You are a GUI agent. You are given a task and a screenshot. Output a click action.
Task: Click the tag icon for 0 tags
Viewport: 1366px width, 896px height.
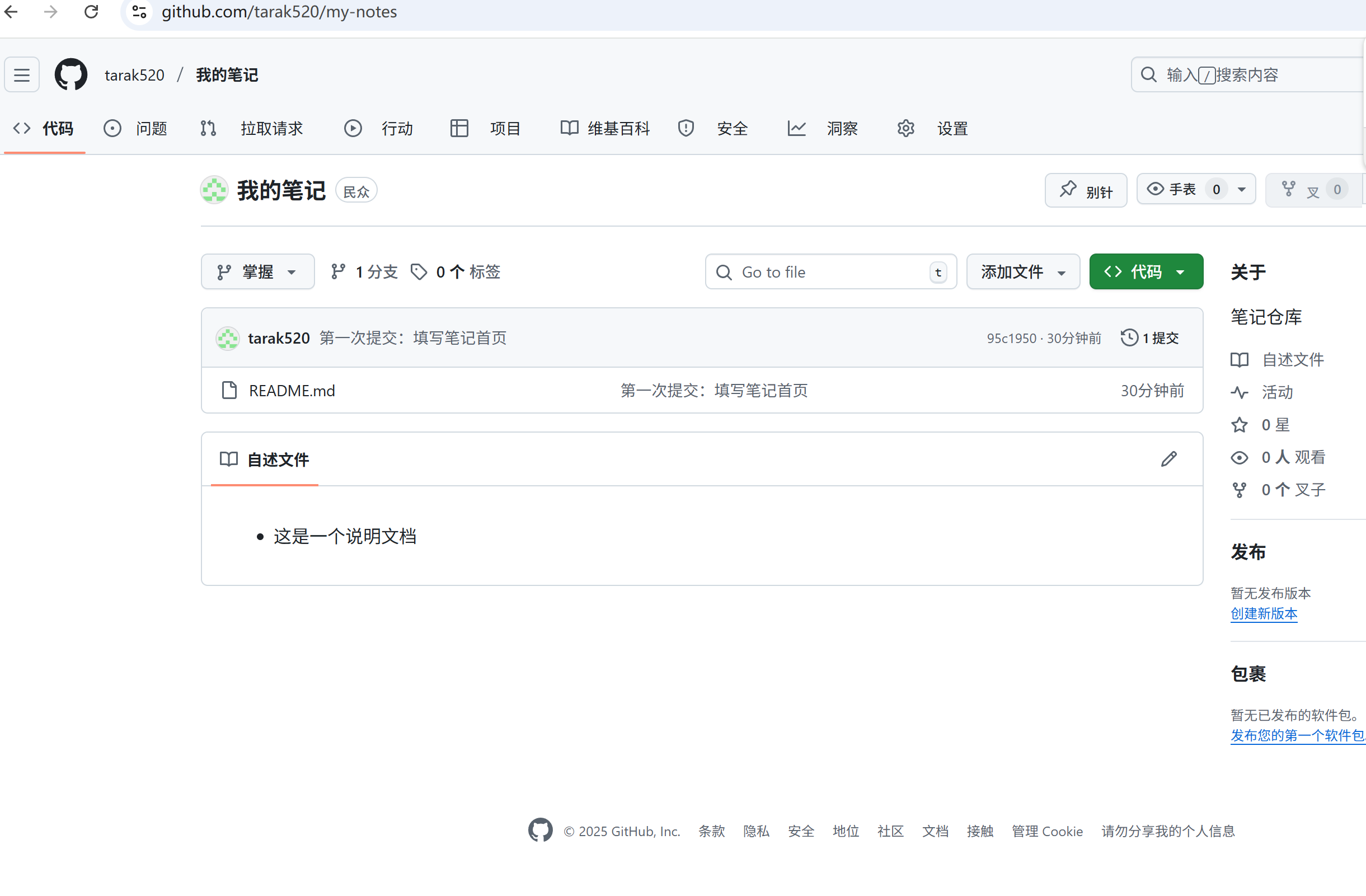pyautogui.click(x=419, y=271)
